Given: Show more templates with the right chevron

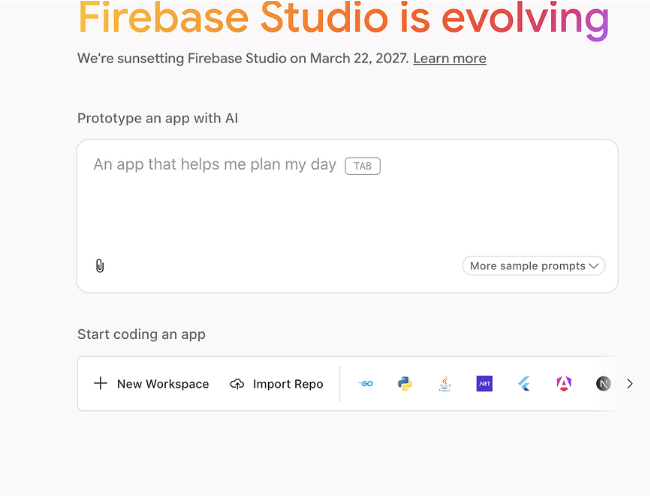Looking at the screenshot, I should click(629, 384).
